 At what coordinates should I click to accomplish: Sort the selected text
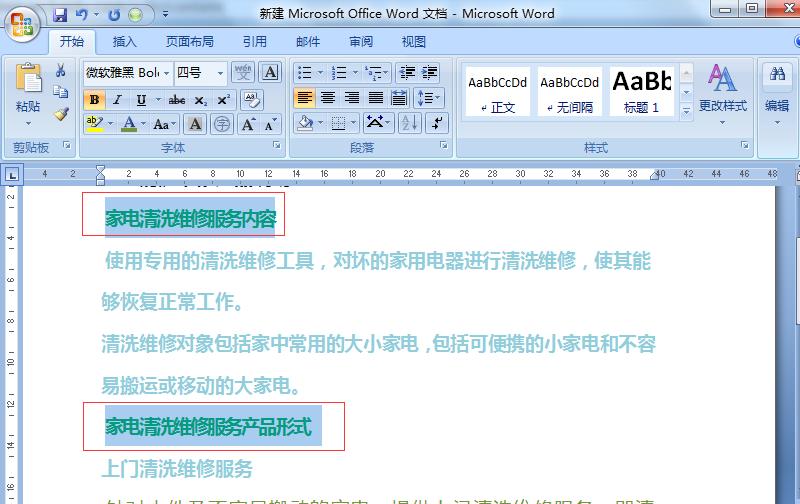tap(409, 123)
